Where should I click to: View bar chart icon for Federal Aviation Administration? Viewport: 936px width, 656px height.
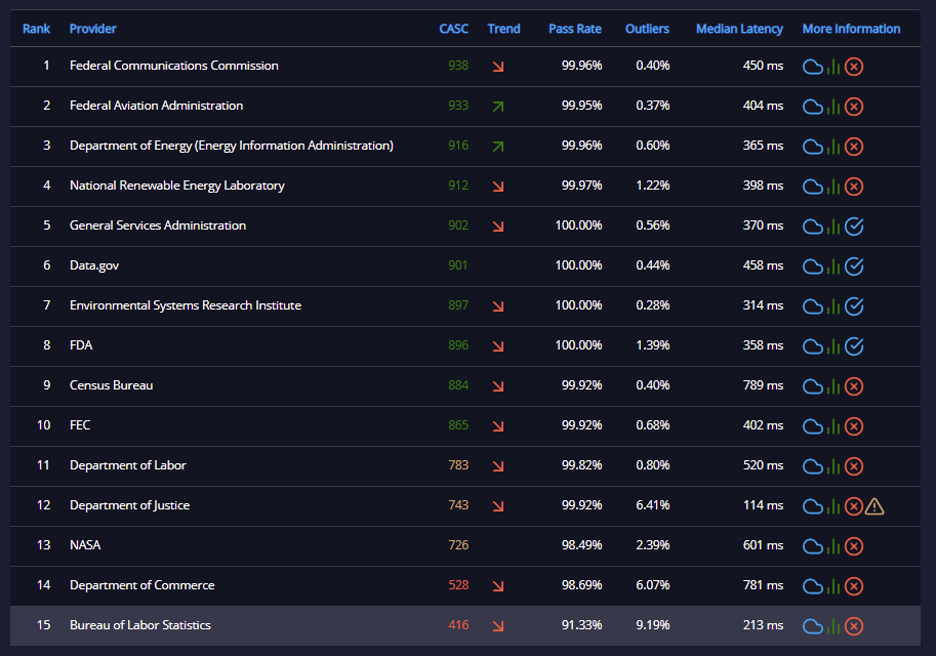(833, 107)
